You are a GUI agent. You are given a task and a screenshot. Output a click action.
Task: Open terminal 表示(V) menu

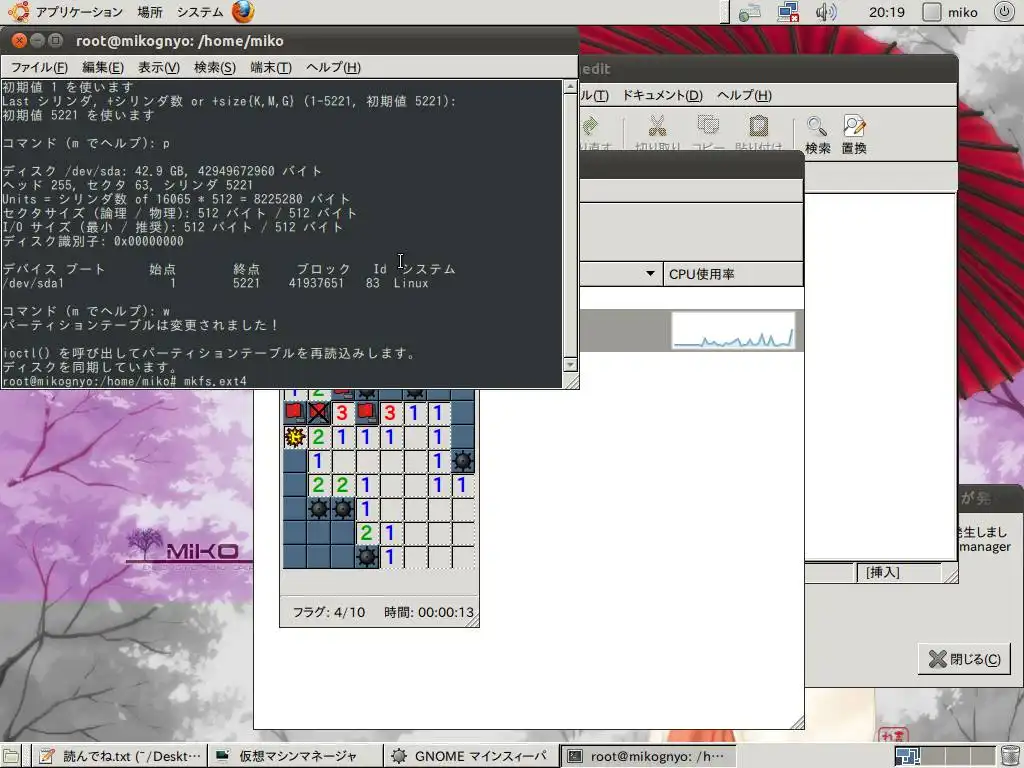pos(159,67)
